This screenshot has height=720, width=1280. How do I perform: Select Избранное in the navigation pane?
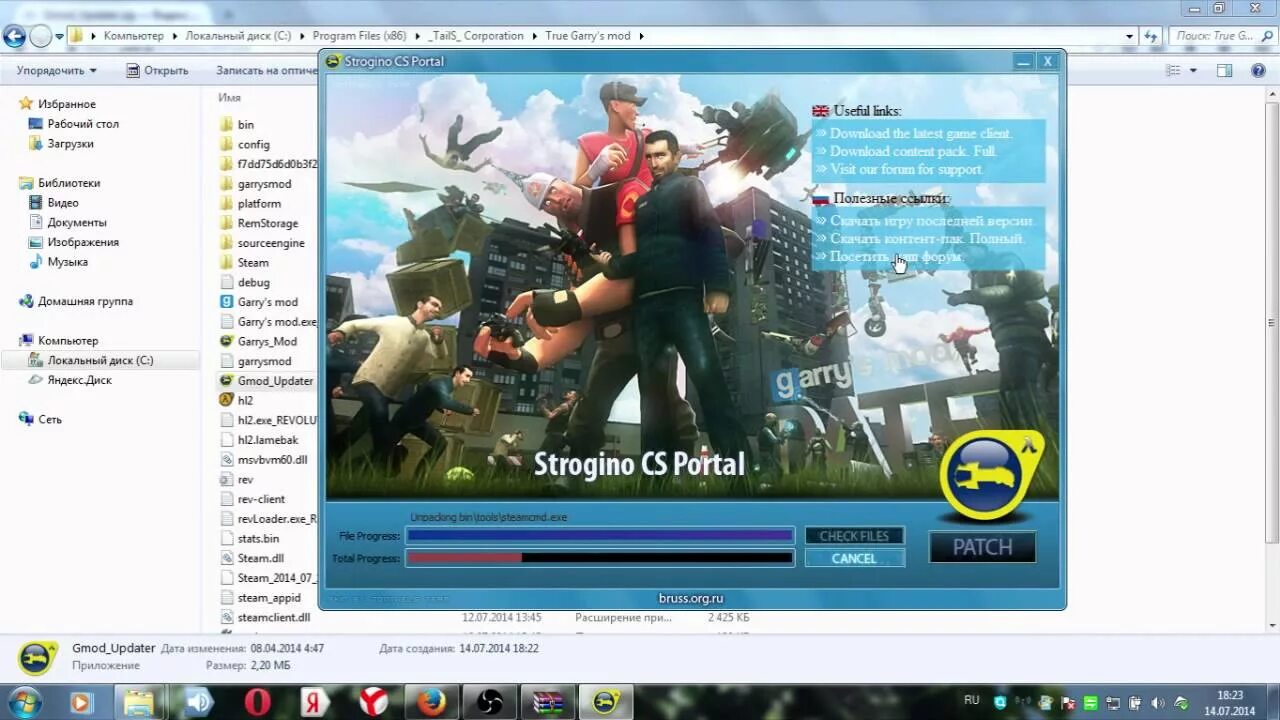tap(67, 104)
